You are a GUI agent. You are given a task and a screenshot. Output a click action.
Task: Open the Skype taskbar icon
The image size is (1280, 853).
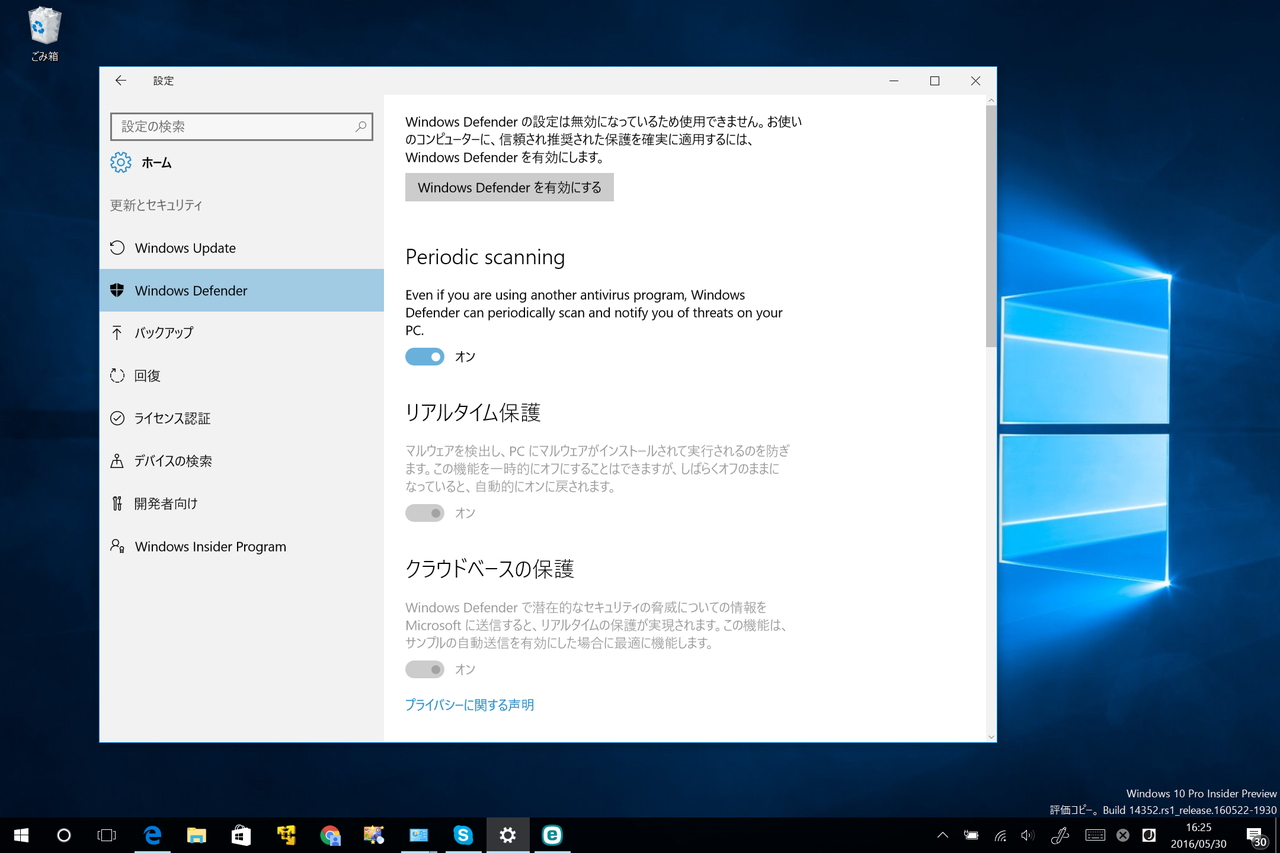463,835
